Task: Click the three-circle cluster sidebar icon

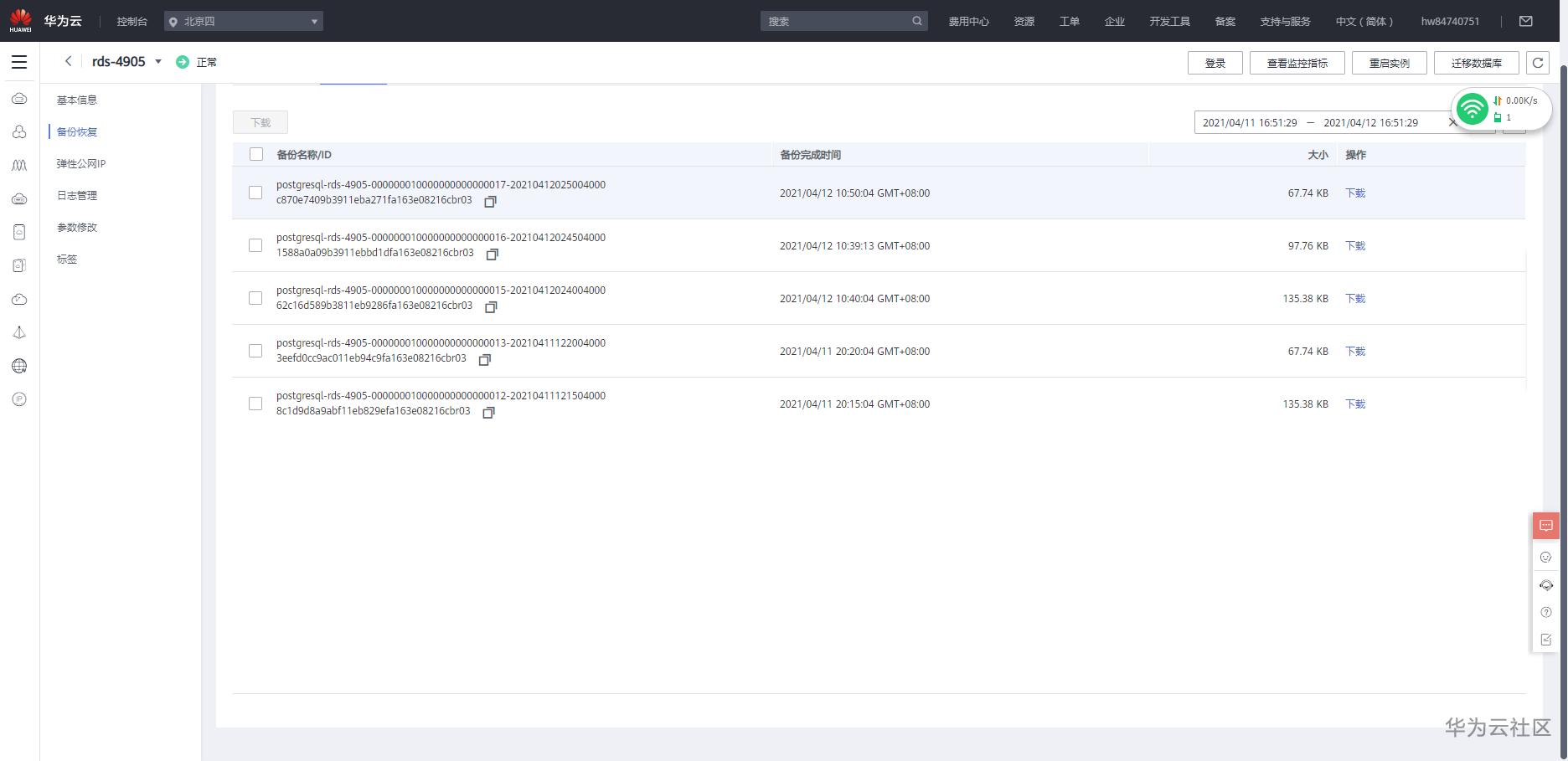Action: point(19,132)
